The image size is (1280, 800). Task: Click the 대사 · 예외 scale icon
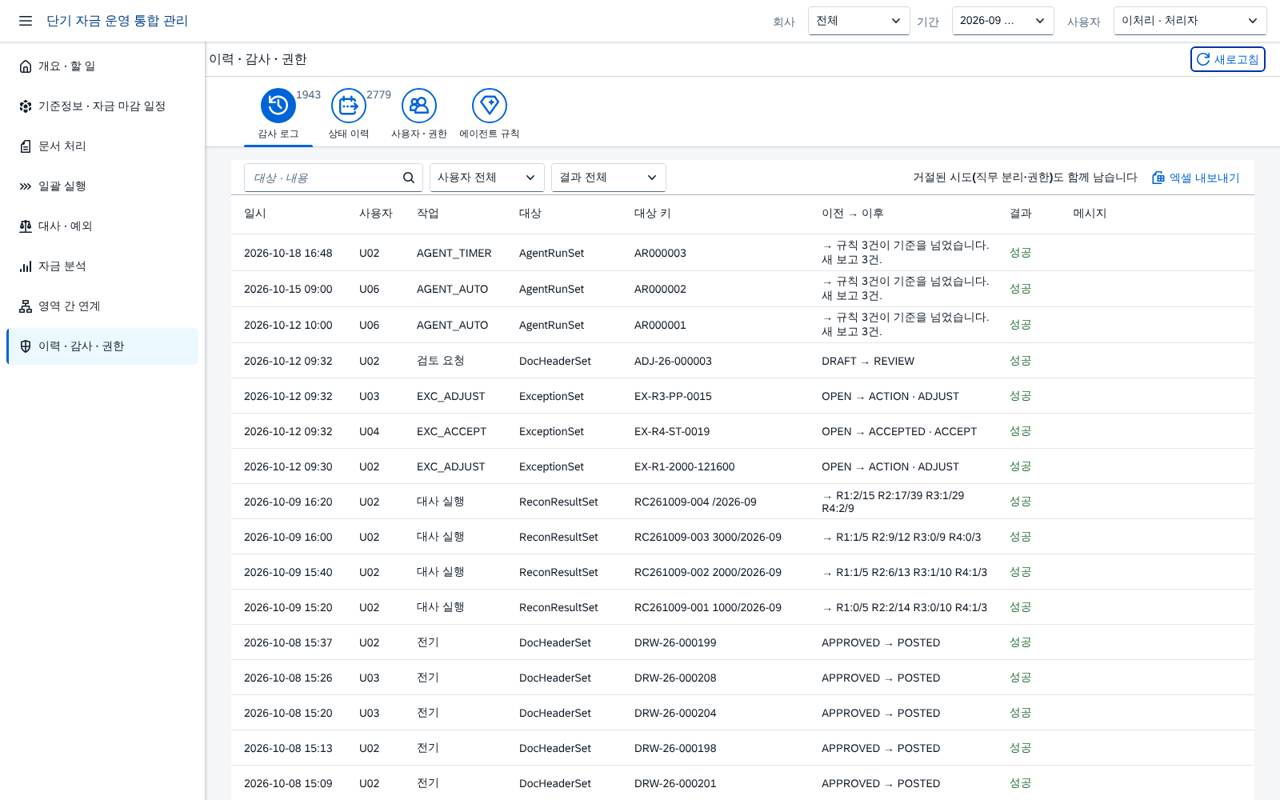coord(26,226)
